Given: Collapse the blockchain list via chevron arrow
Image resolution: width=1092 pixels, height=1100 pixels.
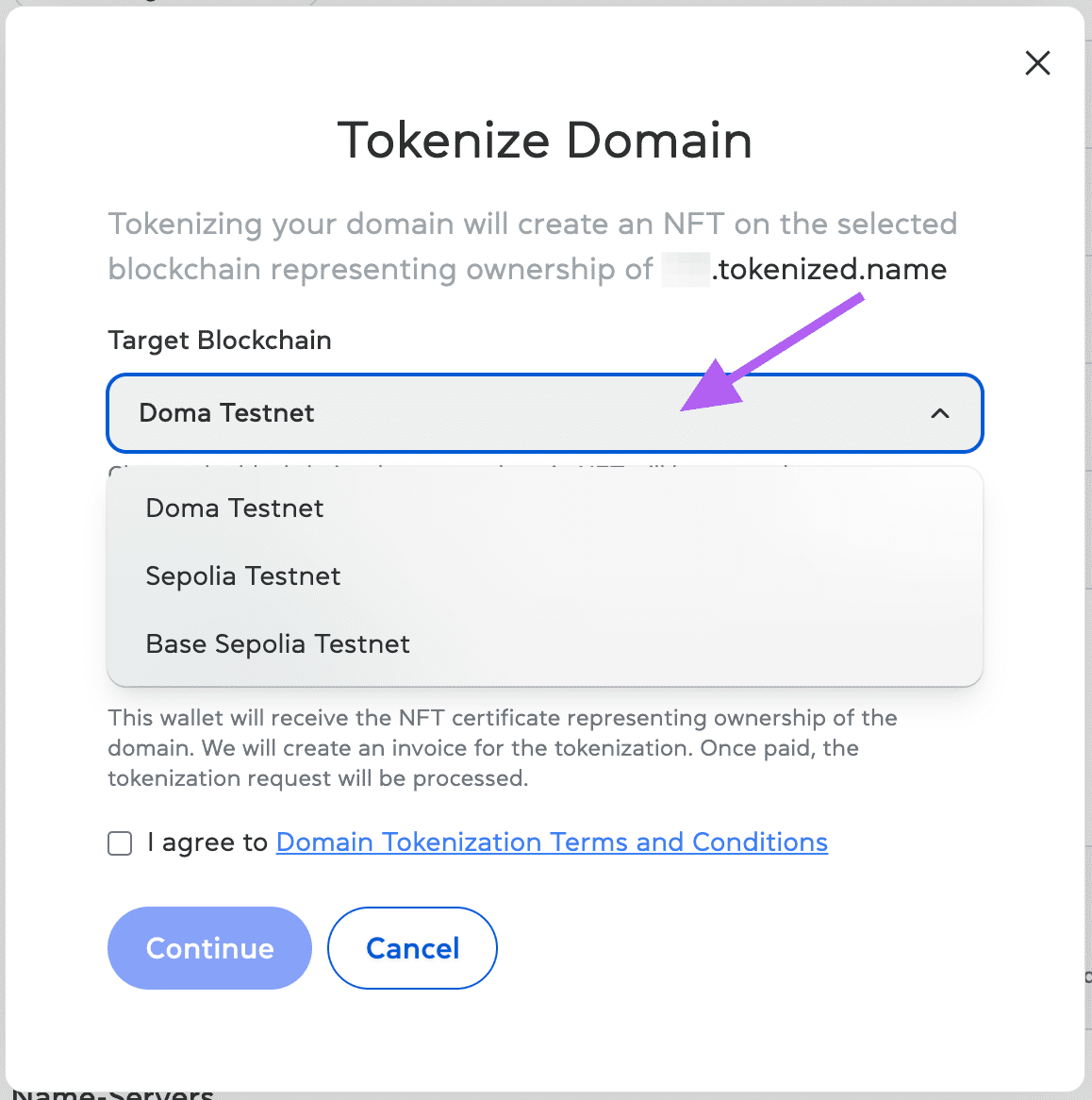Looking at the screenshot, I should point(940,413).
